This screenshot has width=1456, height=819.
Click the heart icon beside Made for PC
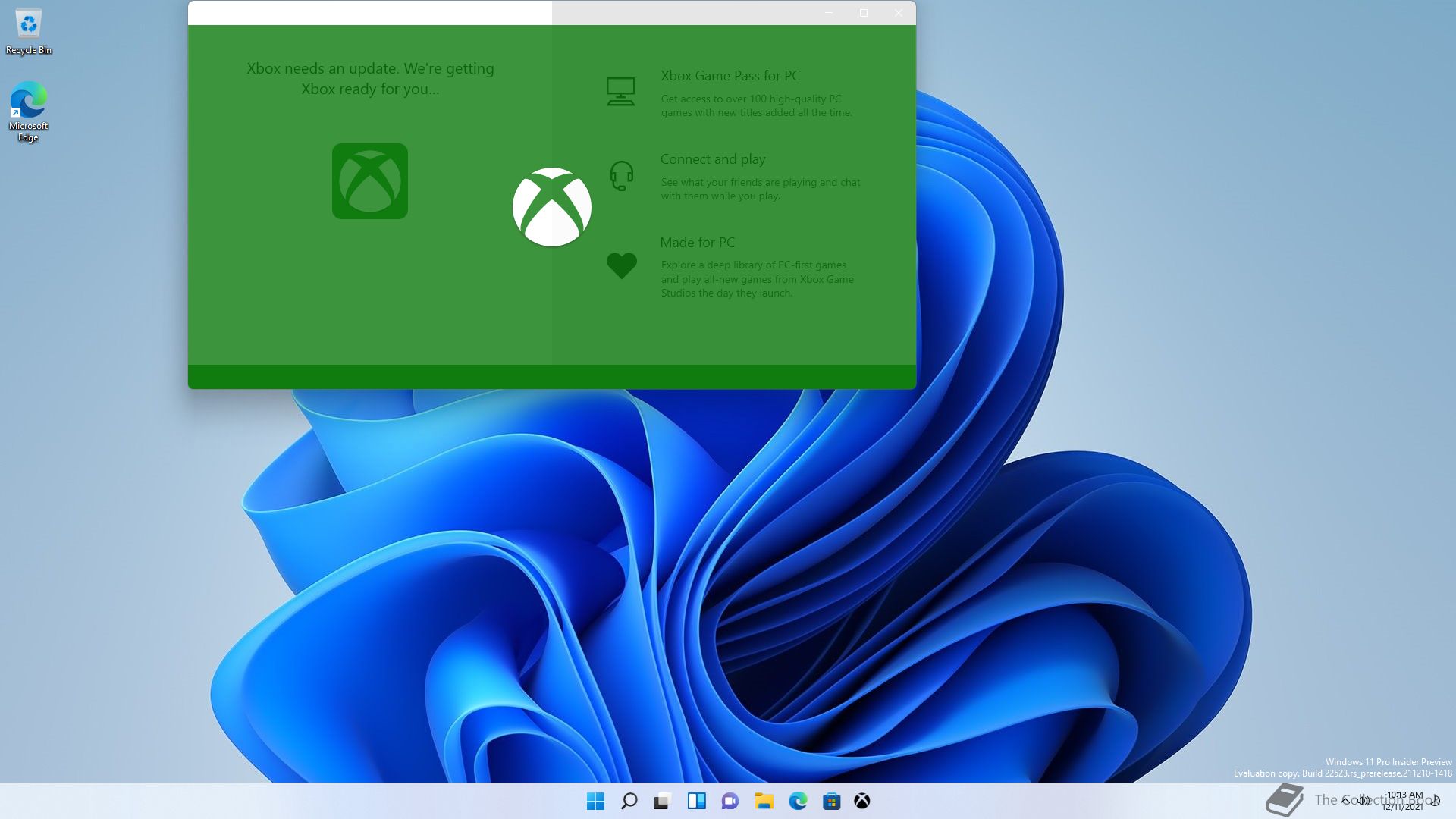pos(622,265)
